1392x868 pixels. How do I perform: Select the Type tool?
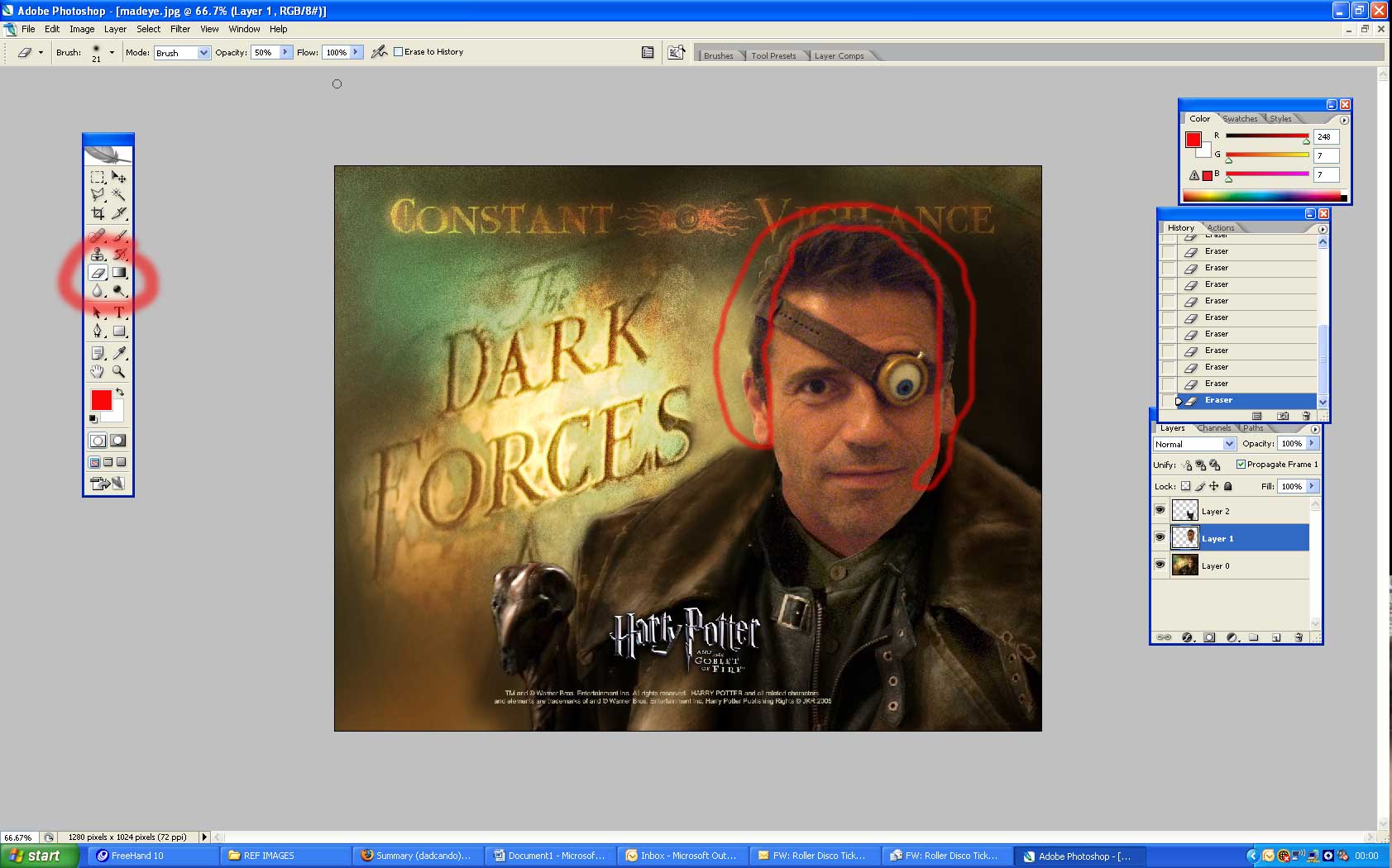click(119, 312)
